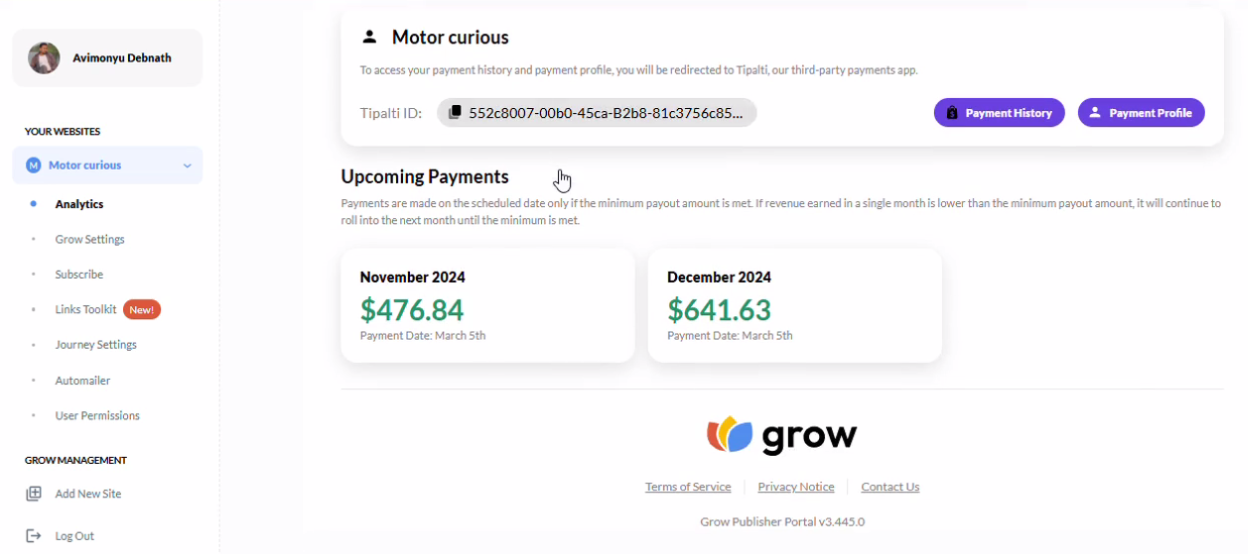Viewport: 1248px width, 554px height.
Task: Click the Log Out arrow icon
Action: click(x=34, y=536)
